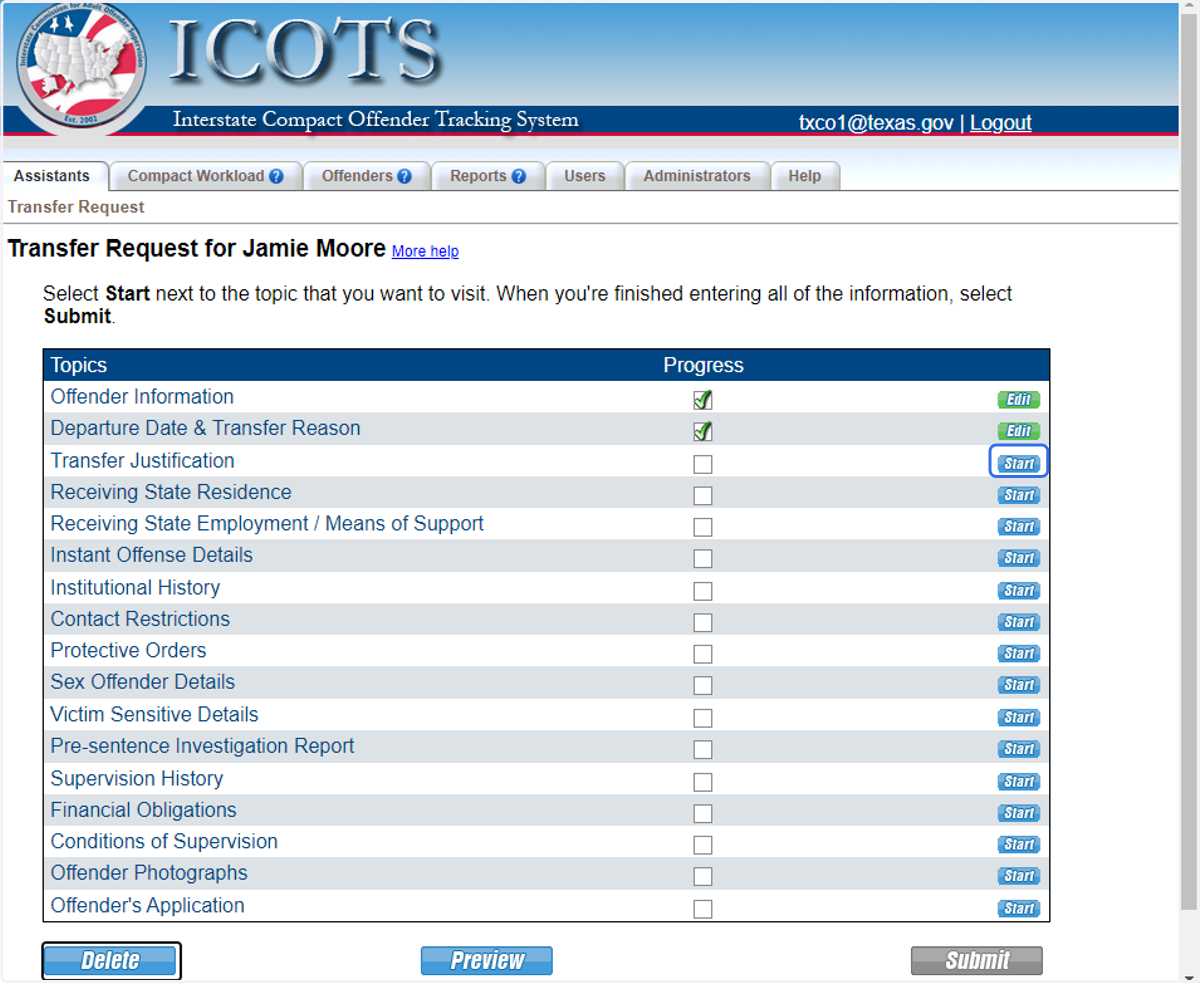
Task: Start the Victim Sensitive Details topic
Action: click(1018, 717)
